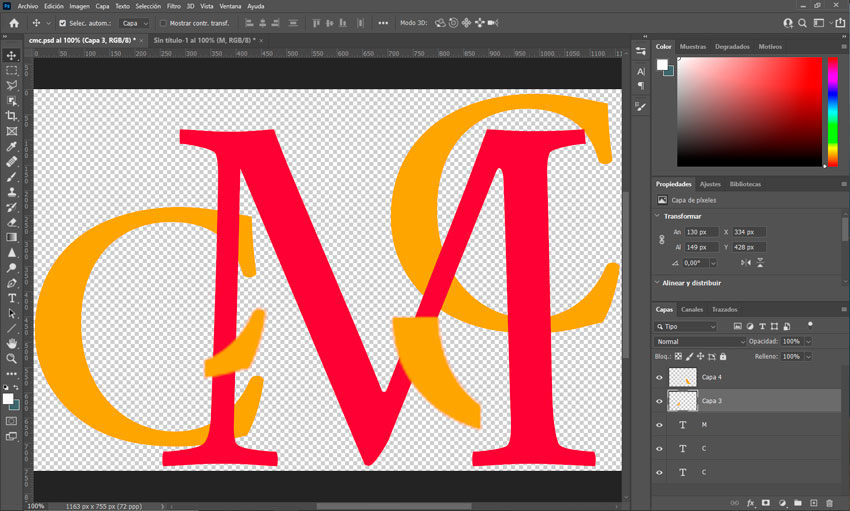Image resolution: width=850 pixels, height=511 pixels.
Task: Uncheck the Selec. autom. checkbox
Action: 63,23
